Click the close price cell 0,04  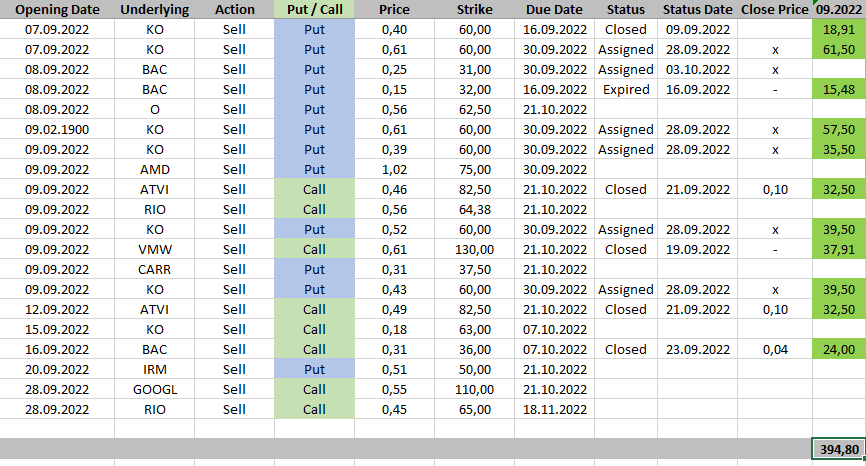[x=775, y=350]
